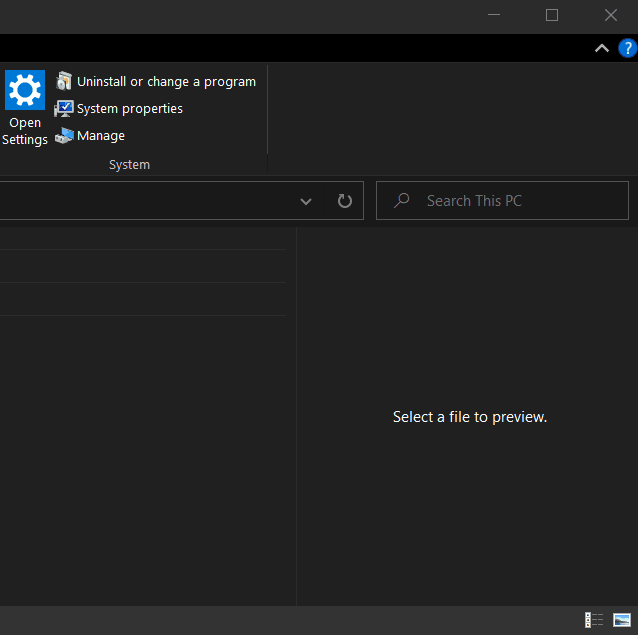638x635 pixels.
Task: Refresh the This PC view
Action: point(345,201)
